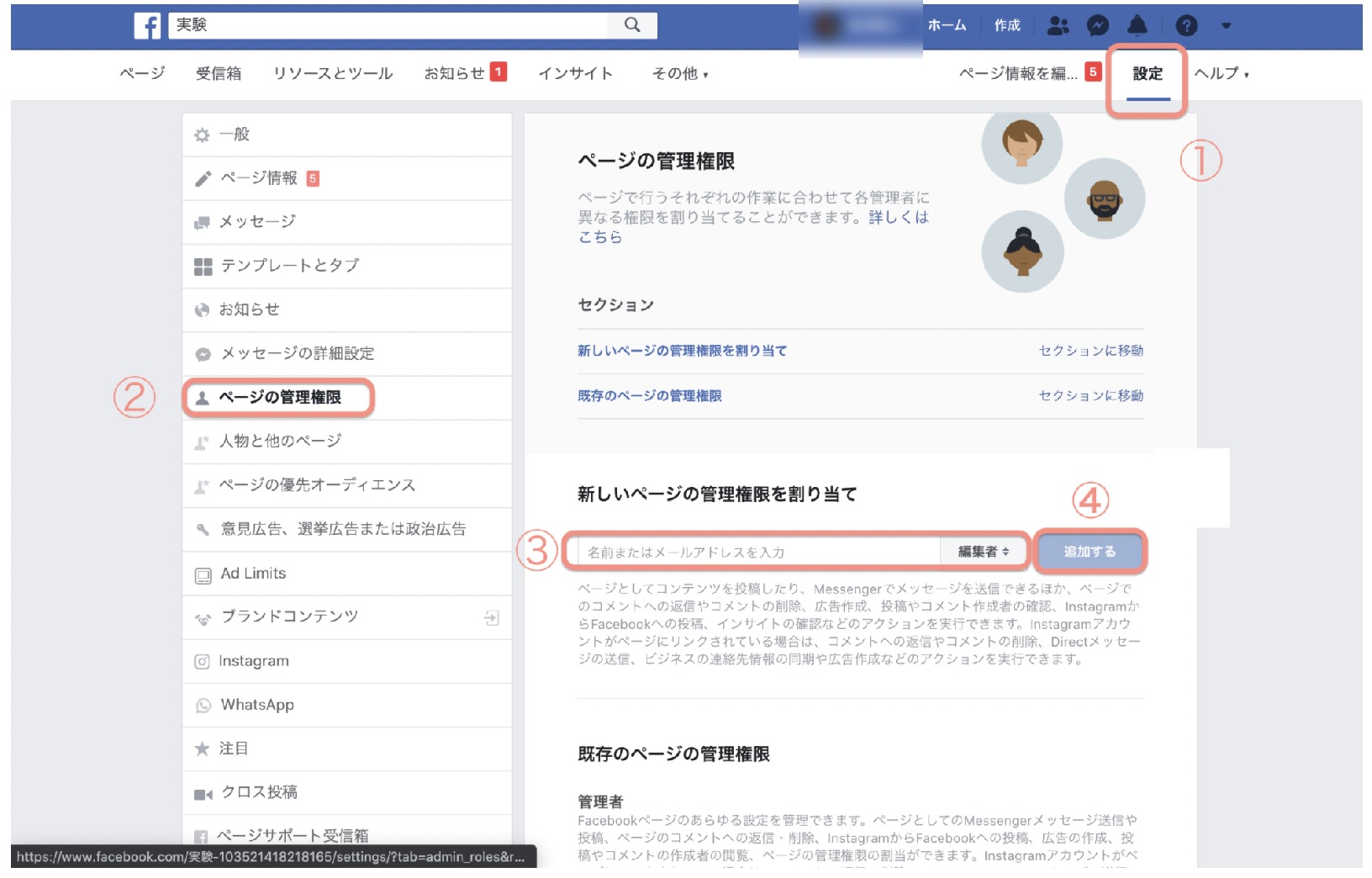The image size is (1372, 878).
Task: Click the name or email input field
Action: pos(758,552)
